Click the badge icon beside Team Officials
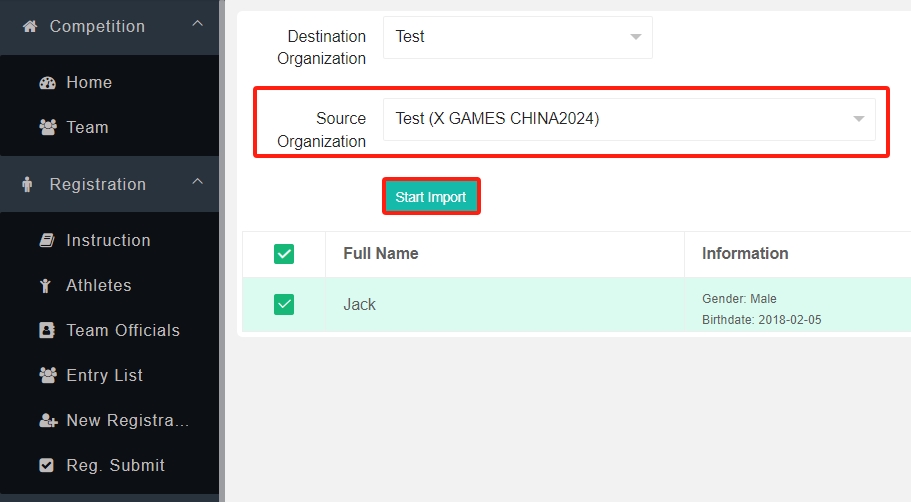911x502 pixels. point(47,331)
